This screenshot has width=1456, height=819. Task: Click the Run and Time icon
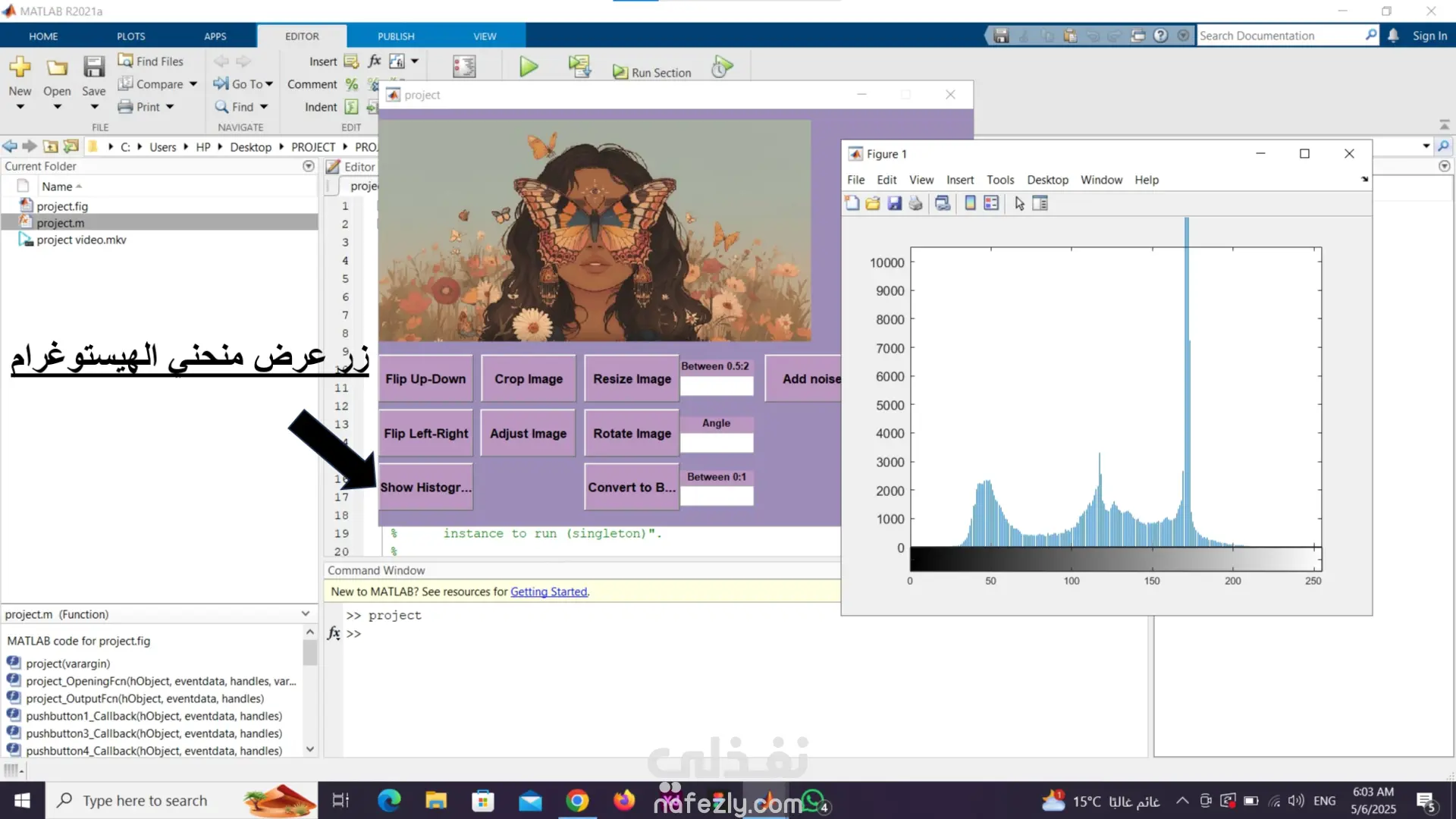[722, 67]
